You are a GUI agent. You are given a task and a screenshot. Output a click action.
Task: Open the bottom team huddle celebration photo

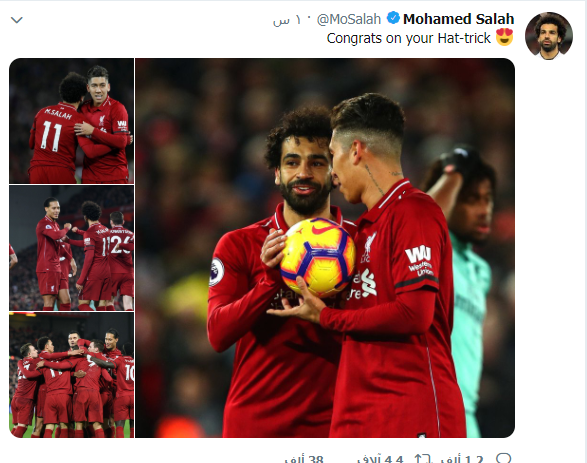point(72,375)
